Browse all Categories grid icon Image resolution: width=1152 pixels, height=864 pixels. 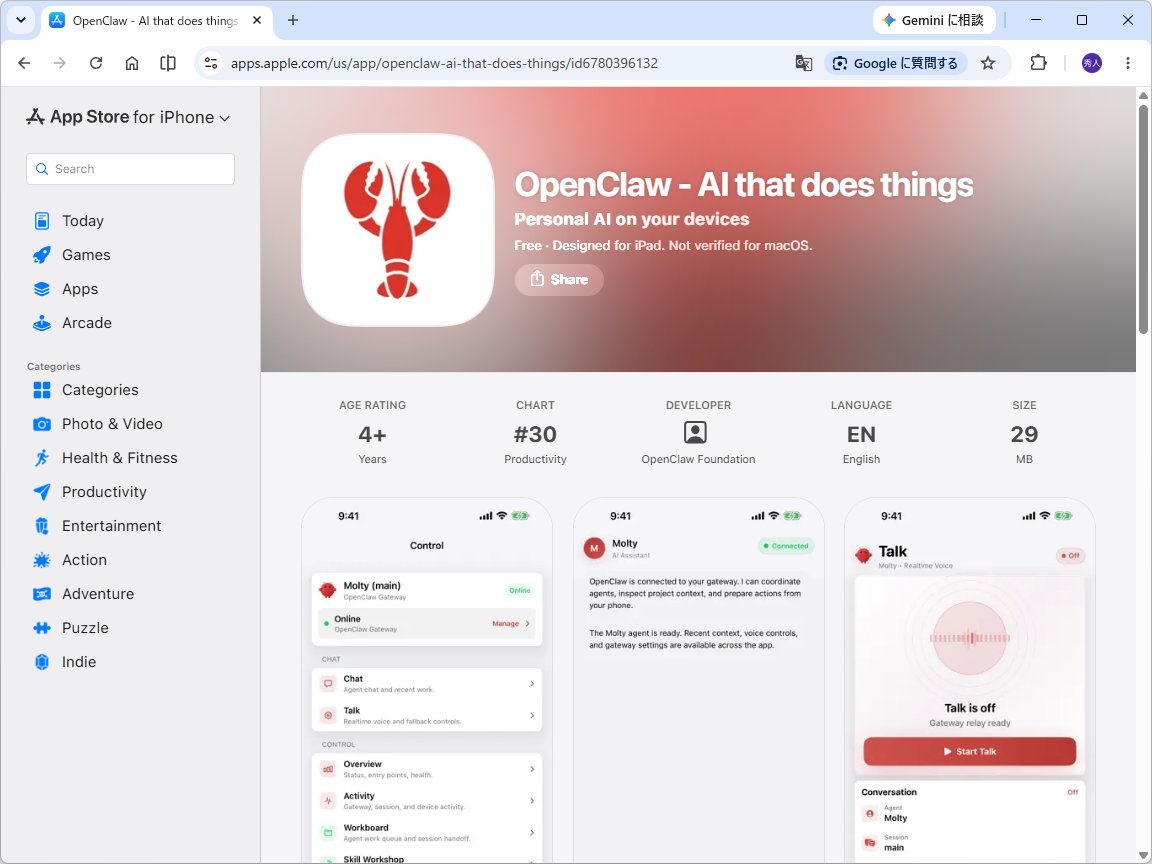click(42, 390)
